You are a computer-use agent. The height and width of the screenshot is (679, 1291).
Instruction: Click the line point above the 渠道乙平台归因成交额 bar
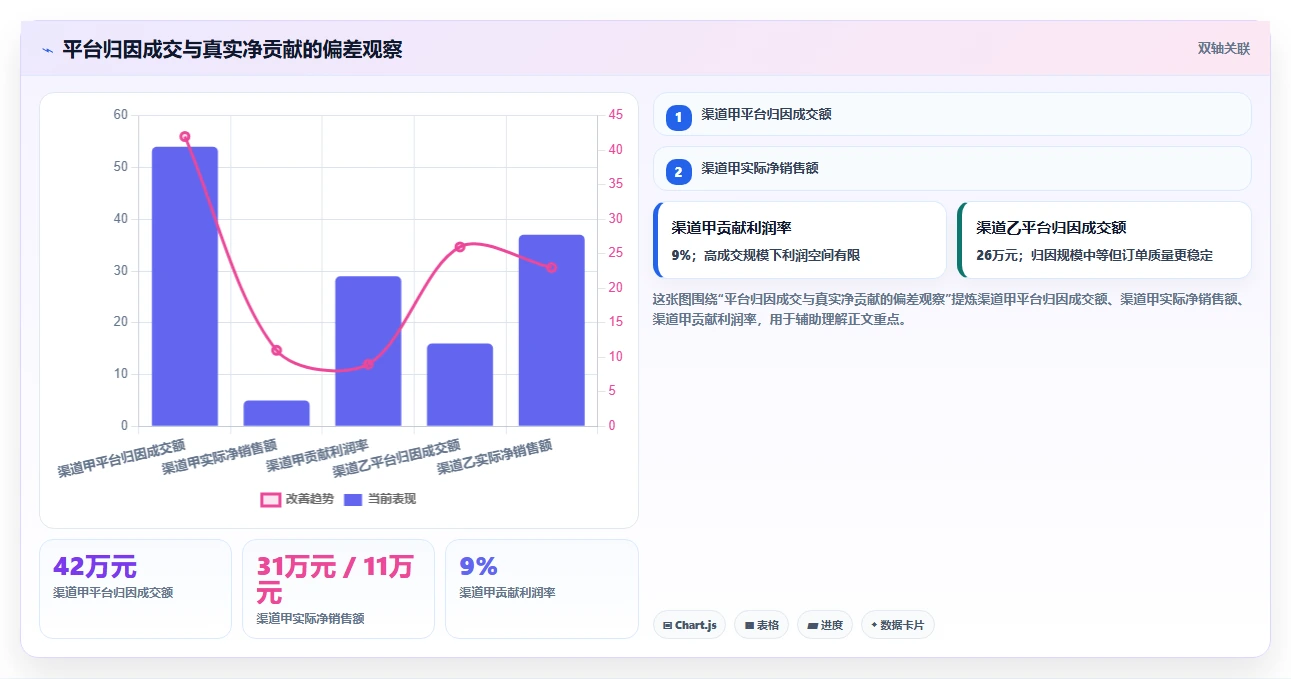click(460, 247)
